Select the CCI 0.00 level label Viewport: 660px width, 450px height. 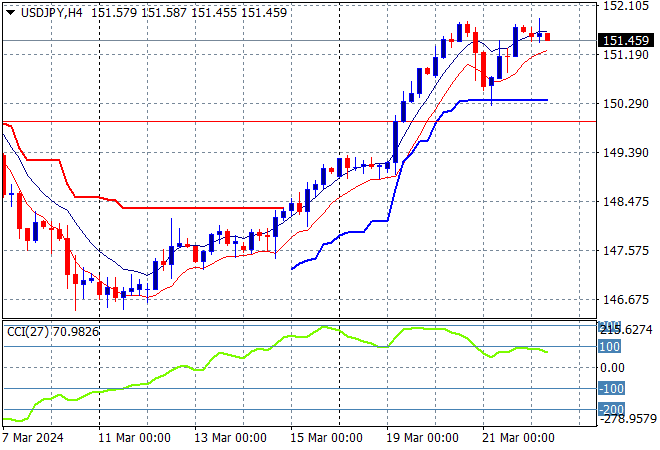tap(612, 367)
